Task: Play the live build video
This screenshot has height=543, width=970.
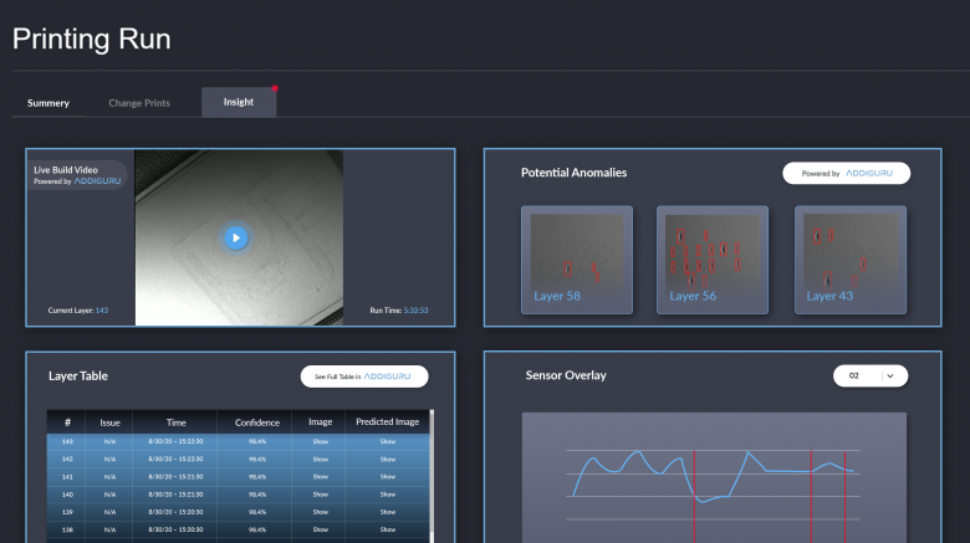Action: (x=235, y=238)
